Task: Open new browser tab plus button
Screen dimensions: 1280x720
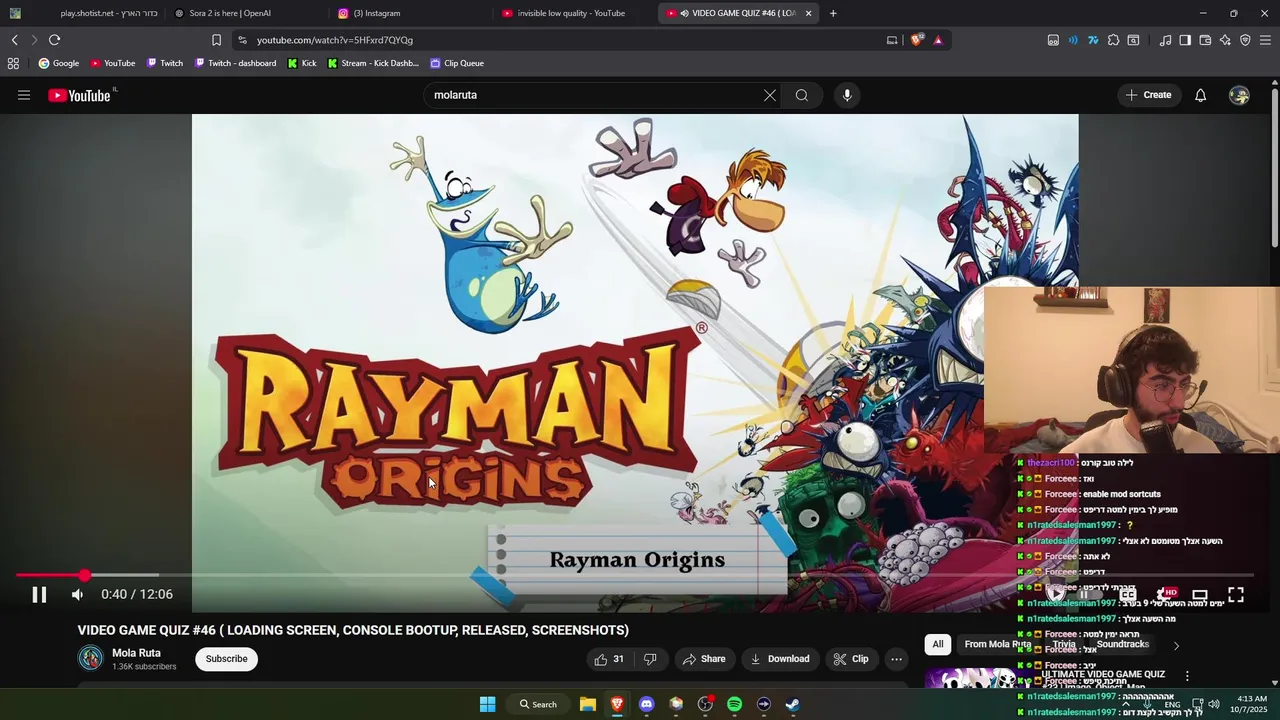Action: pos(833,13)
